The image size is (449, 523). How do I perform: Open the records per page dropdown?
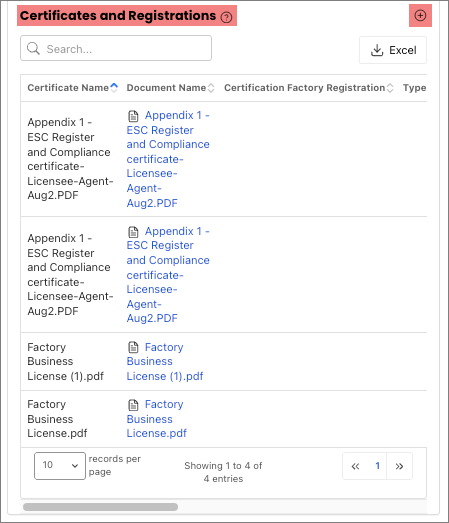[x=60, y=466]
